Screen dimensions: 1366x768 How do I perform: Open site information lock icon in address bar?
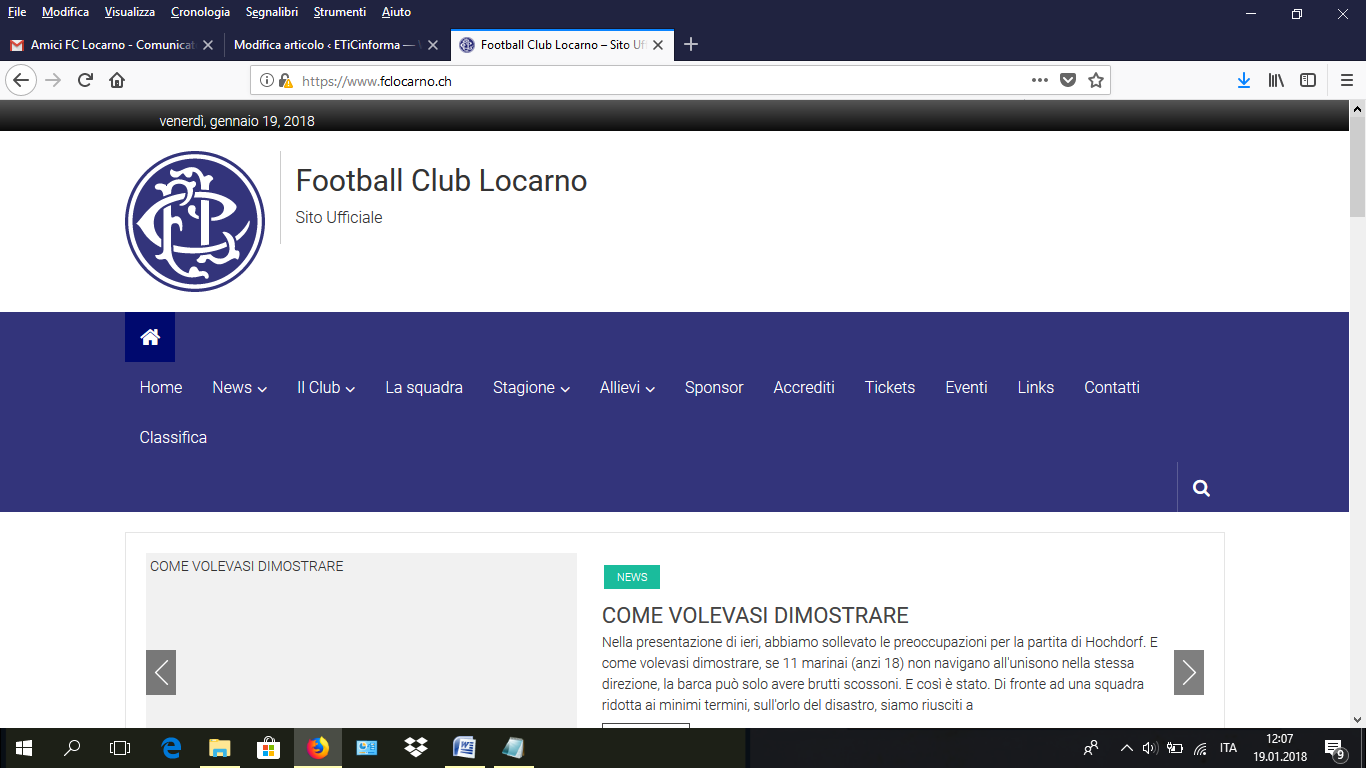[x=286, y=81]
